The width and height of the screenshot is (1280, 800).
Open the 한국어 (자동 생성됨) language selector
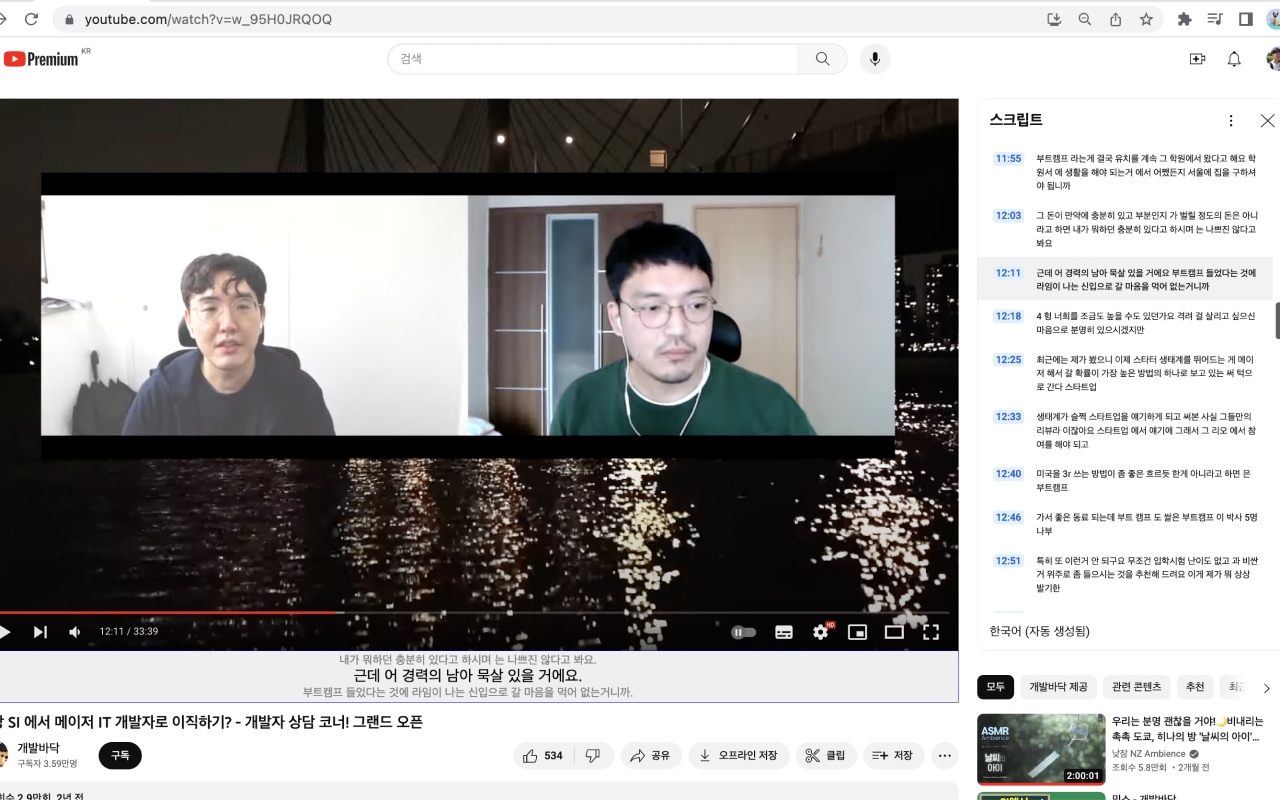pos(1039,631)
